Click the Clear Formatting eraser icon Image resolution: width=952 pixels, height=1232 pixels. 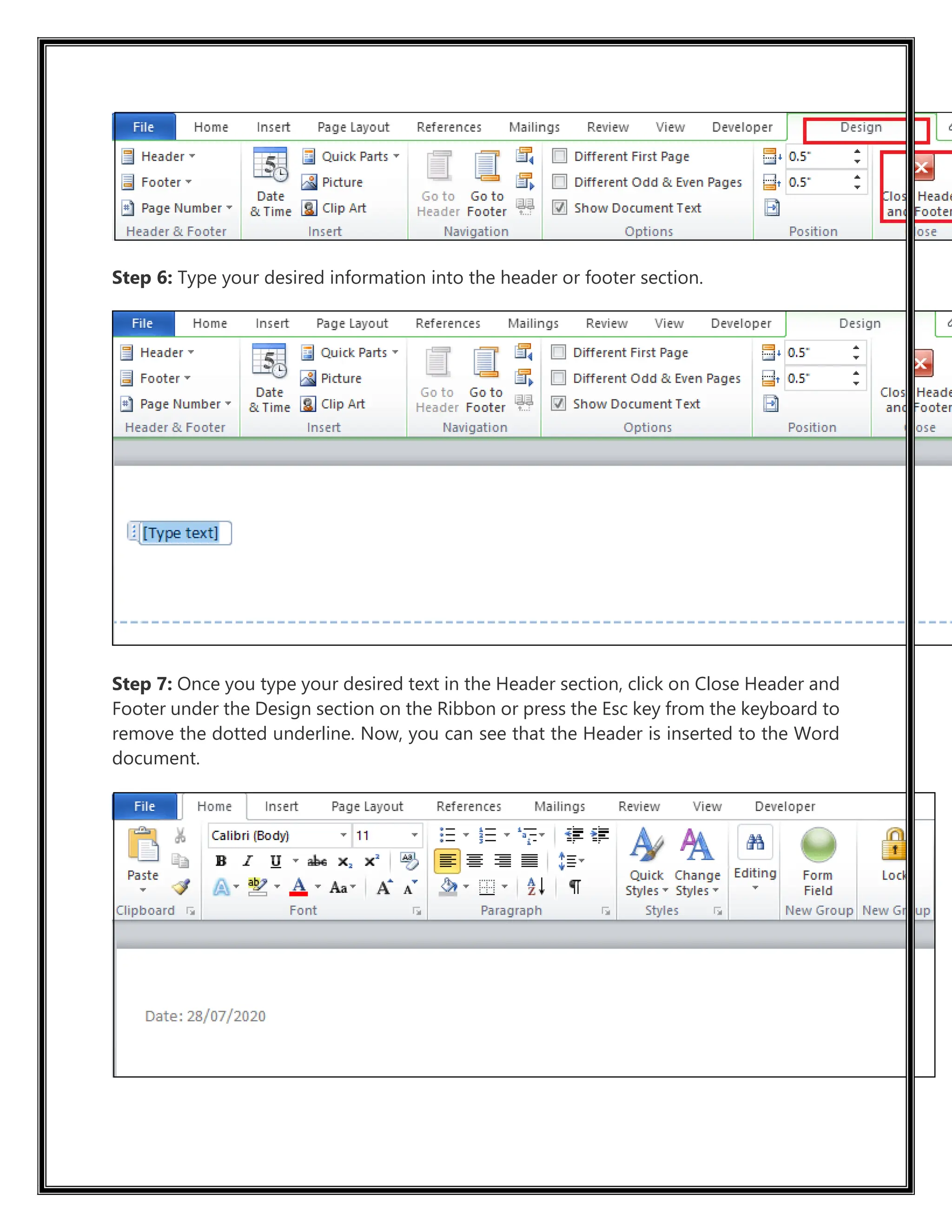(409, 861)
